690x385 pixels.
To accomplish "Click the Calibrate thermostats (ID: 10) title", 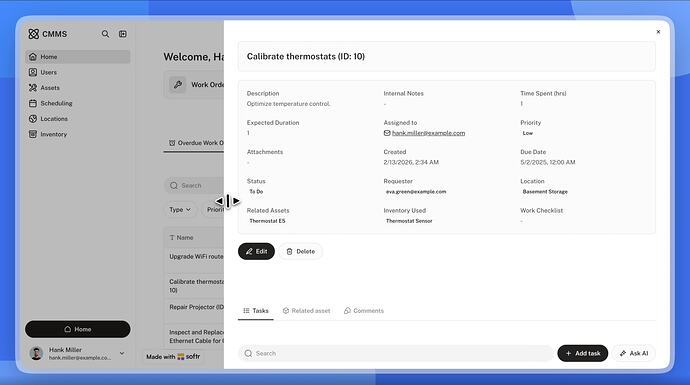I will (x=306, y=56).
